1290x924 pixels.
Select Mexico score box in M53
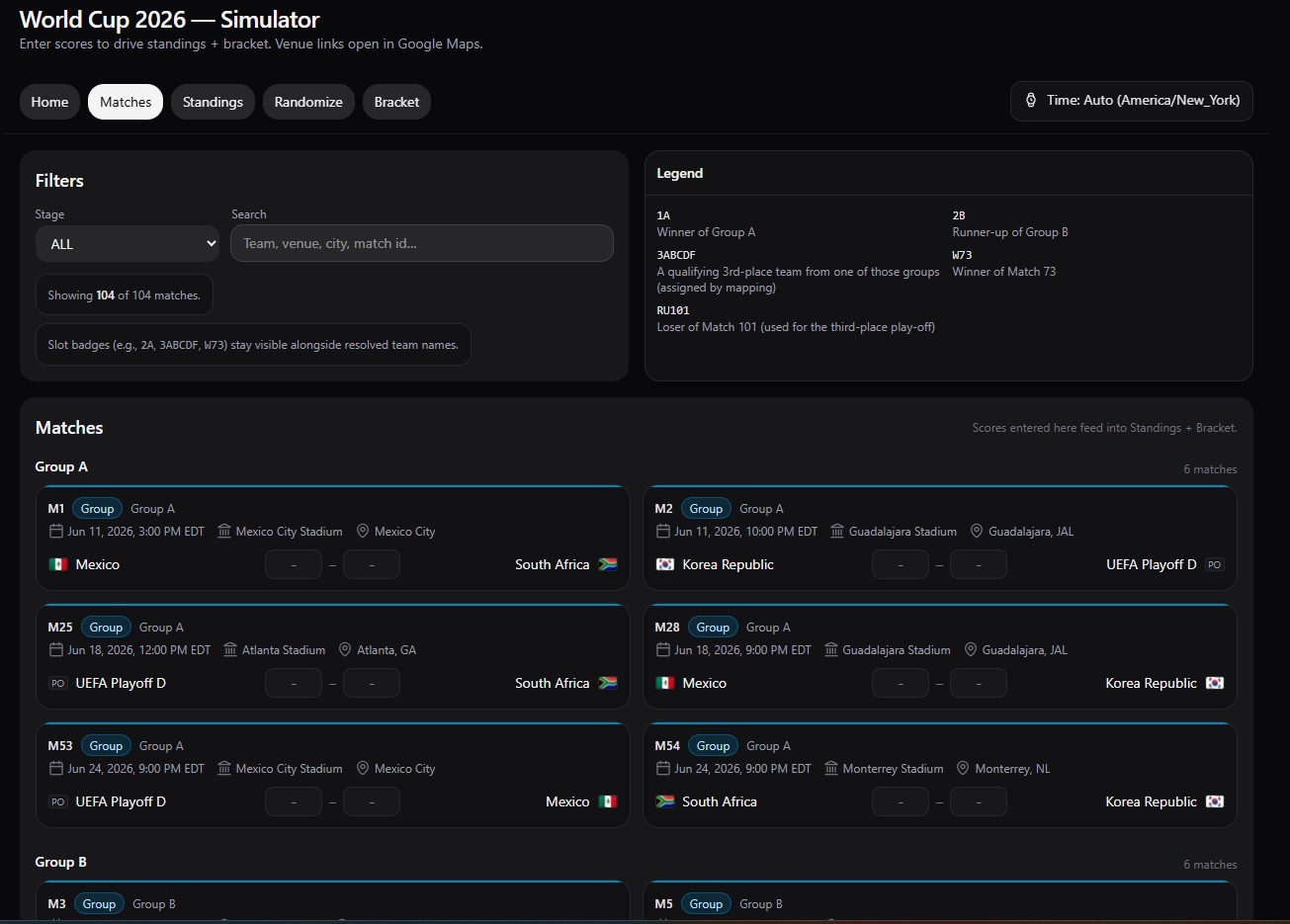pos(372,801)
